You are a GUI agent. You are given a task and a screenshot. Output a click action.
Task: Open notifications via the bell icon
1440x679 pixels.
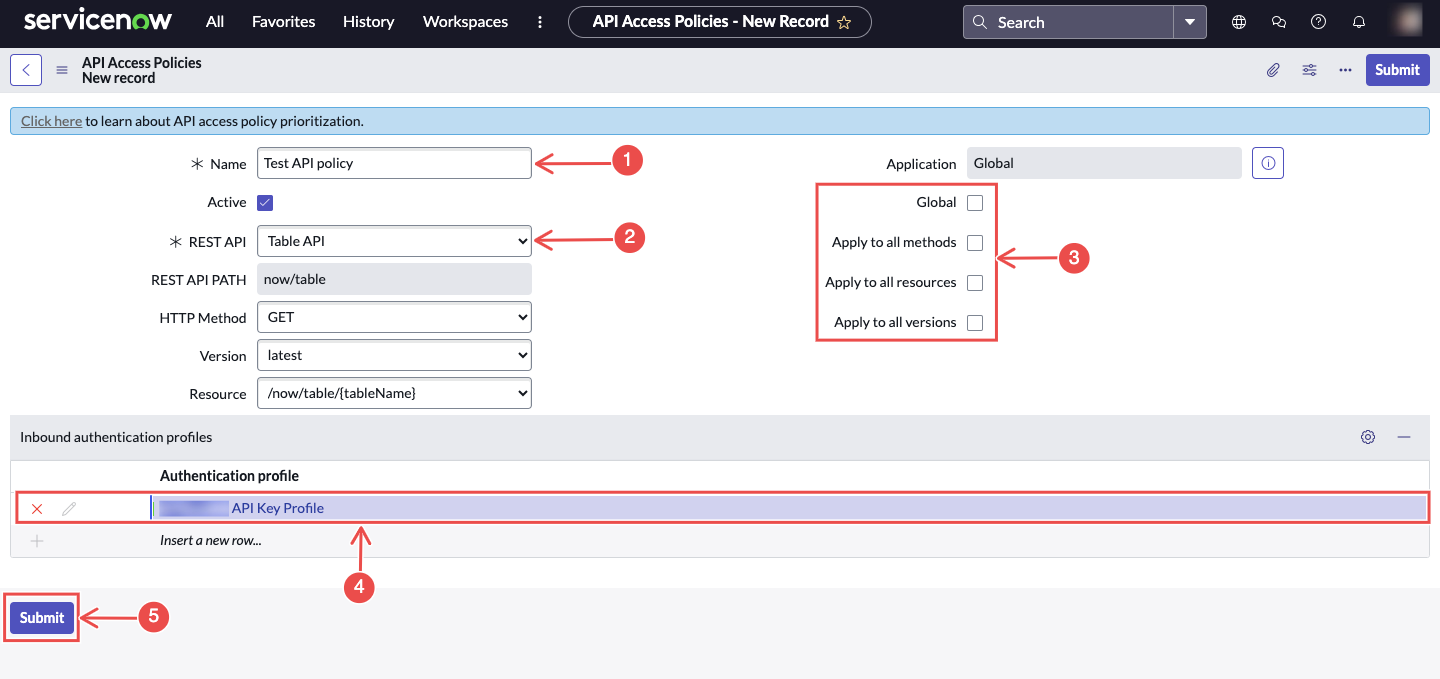click(x=1358, y=21)
